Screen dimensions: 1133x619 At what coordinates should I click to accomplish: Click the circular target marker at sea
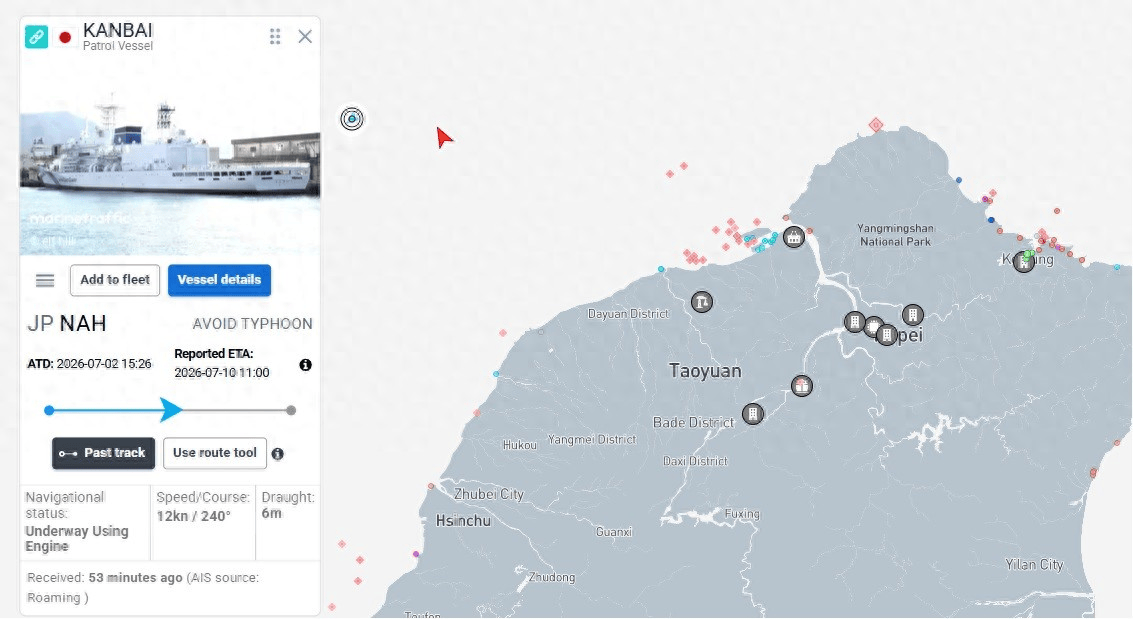pos(352,118)
